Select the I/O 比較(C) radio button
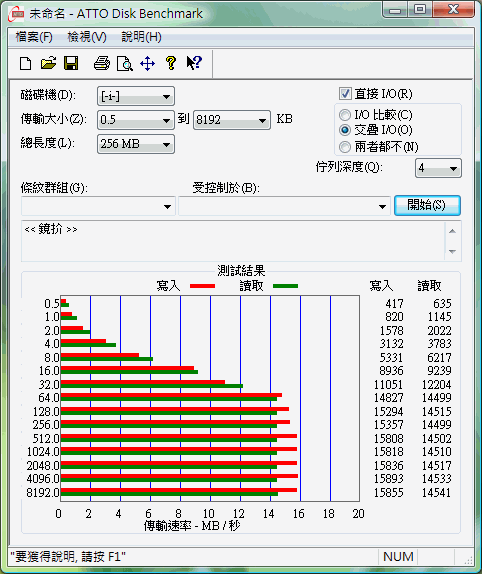The height and width of the screenshot is (574, 482). click(x=345, y=115)
